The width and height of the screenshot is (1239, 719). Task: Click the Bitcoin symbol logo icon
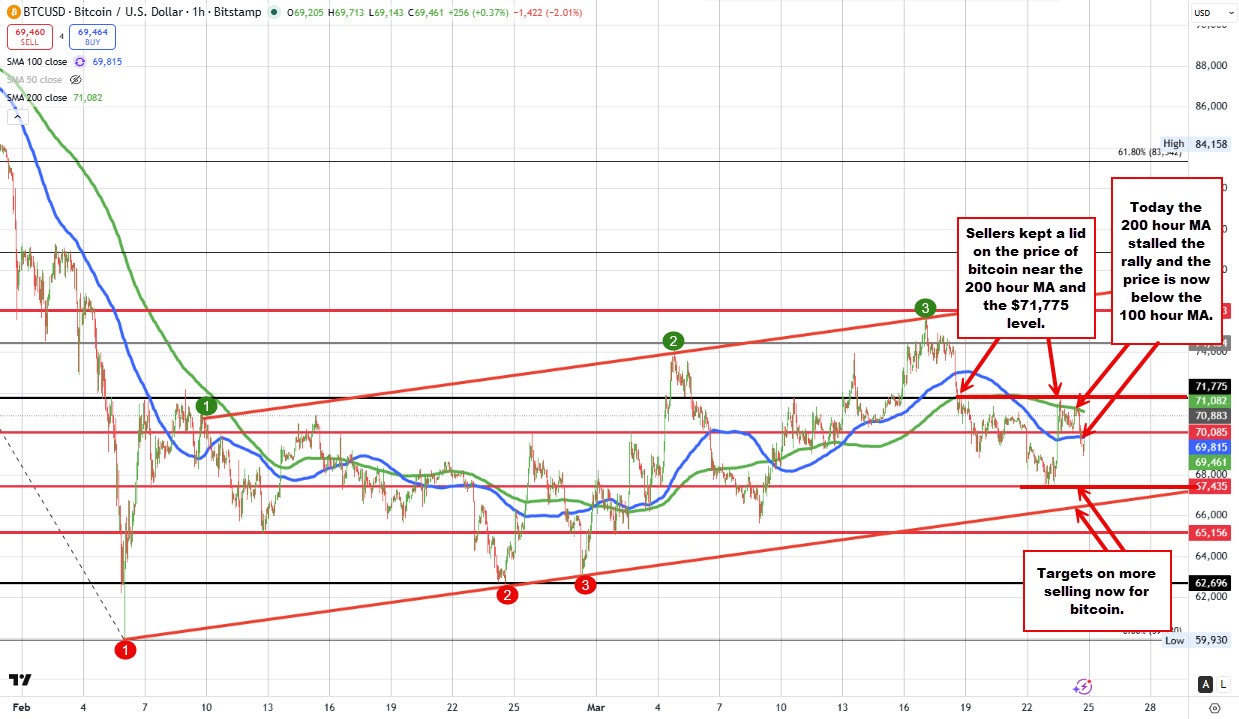[x=15, y=13]
